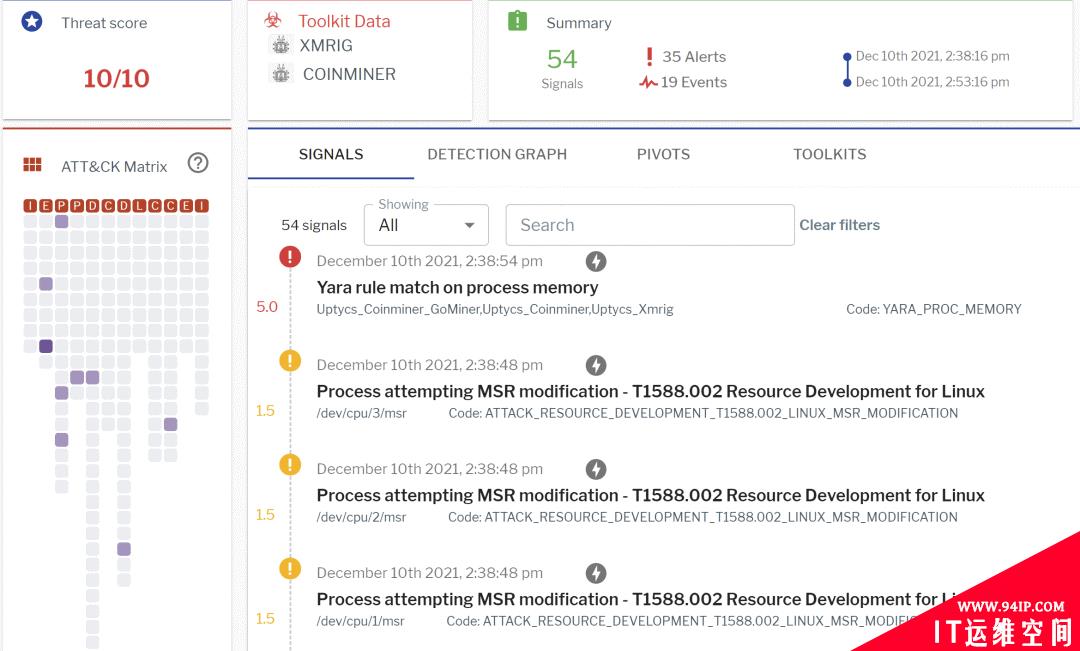The image size is (1080, 651).
Task: Click the bug icon beside COINMINER
Action: coord(281,74)
